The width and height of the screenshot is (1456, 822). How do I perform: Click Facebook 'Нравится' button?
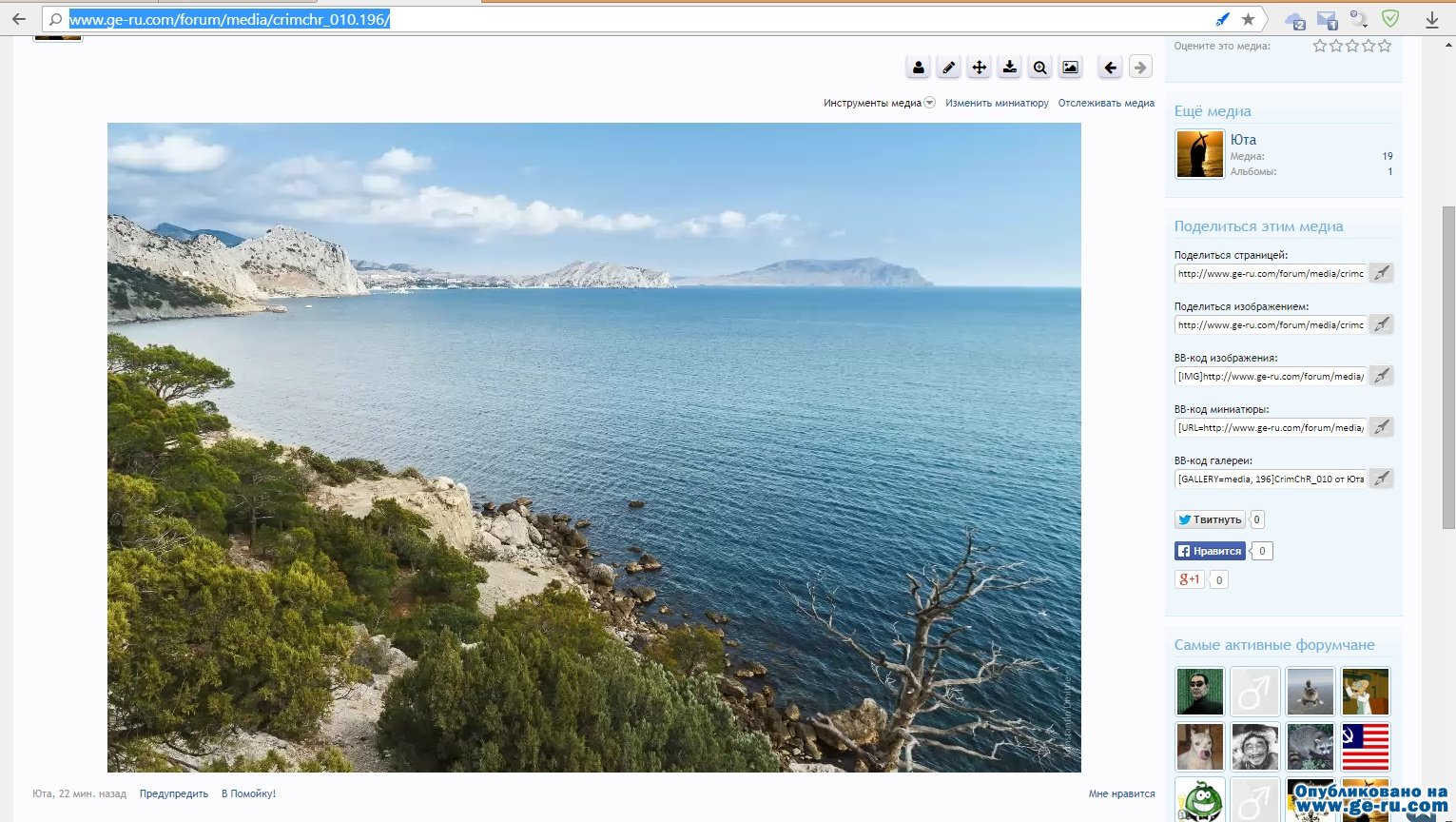(x=1210, y=551)
